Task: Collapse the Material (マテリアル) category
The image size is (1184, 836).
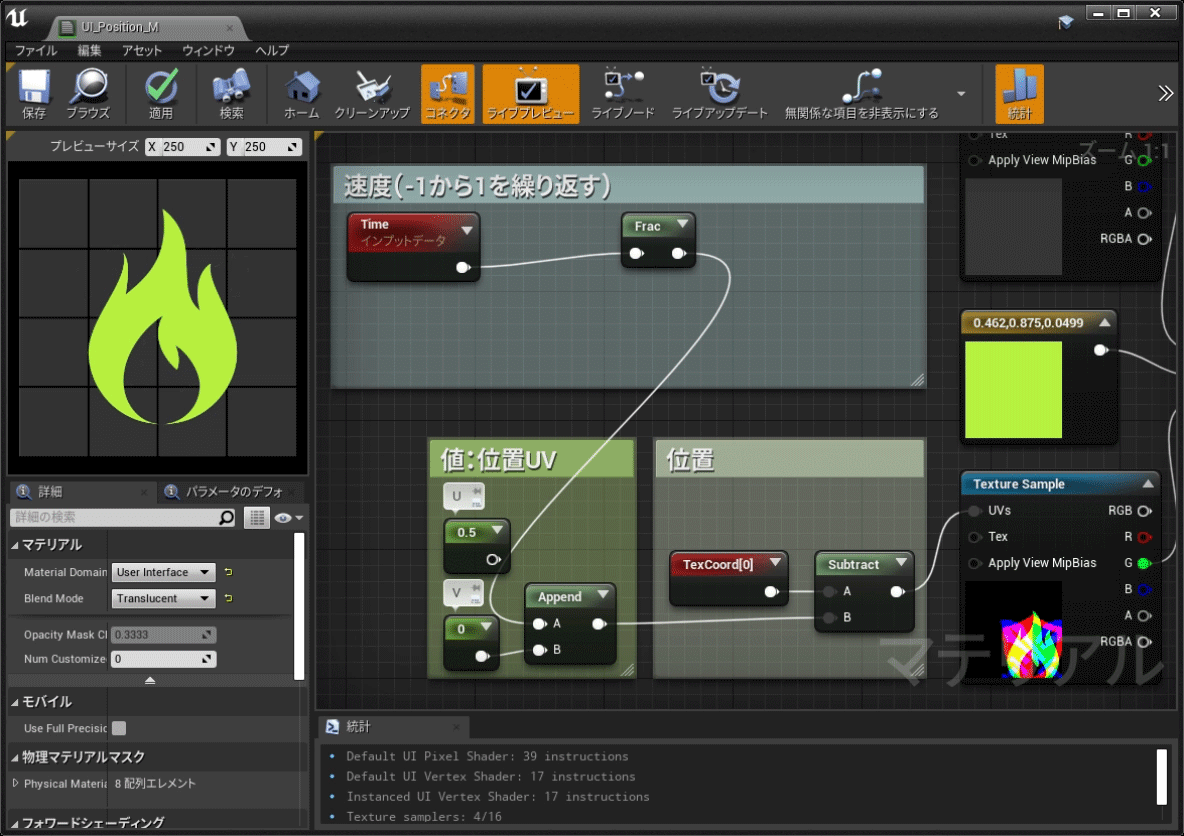Action: tap(15, 544)
